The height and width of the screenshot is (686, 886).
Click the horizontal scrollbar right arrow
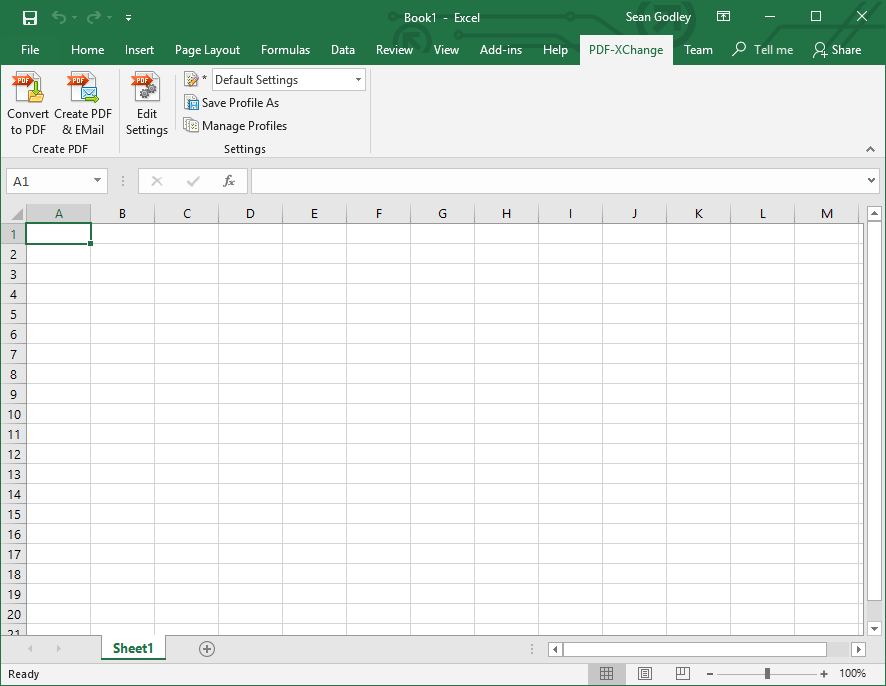pyautogui.click(x=858, y=649)
